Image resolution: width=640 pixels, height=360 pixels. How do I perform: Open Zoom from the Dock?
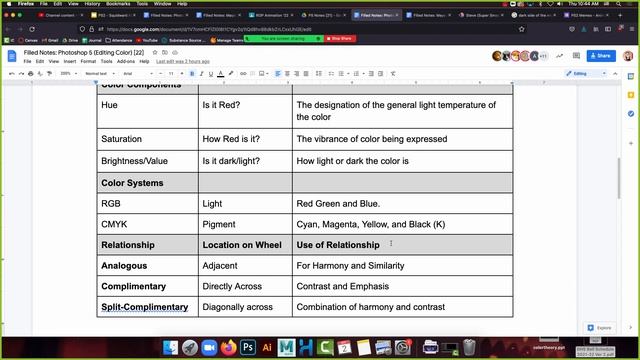coord(209,347)
